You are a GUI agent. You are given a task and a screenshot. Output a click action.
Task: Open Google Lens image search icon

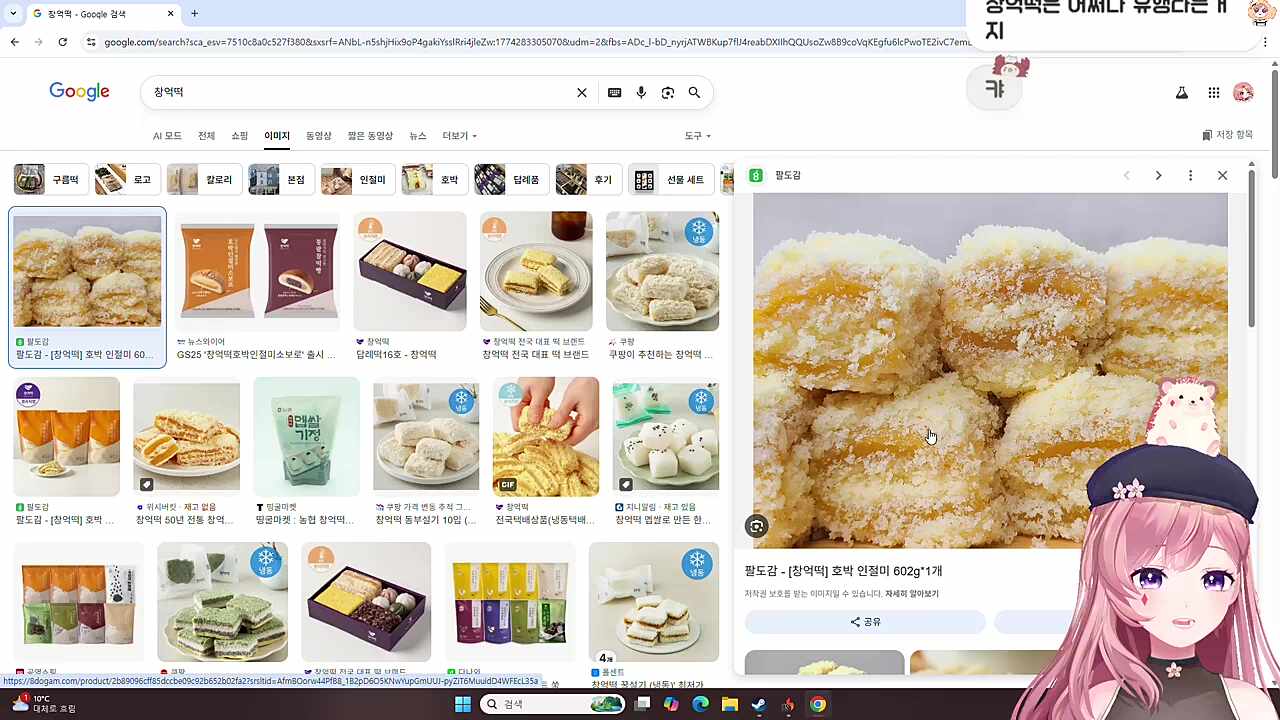(x=668, y=93)
